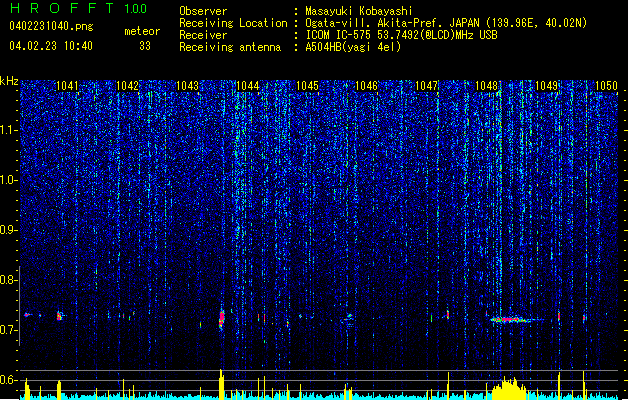Viewport: 629px width, 400px height.
Task: Click the 1044 time marker
Action: [248, 86]
